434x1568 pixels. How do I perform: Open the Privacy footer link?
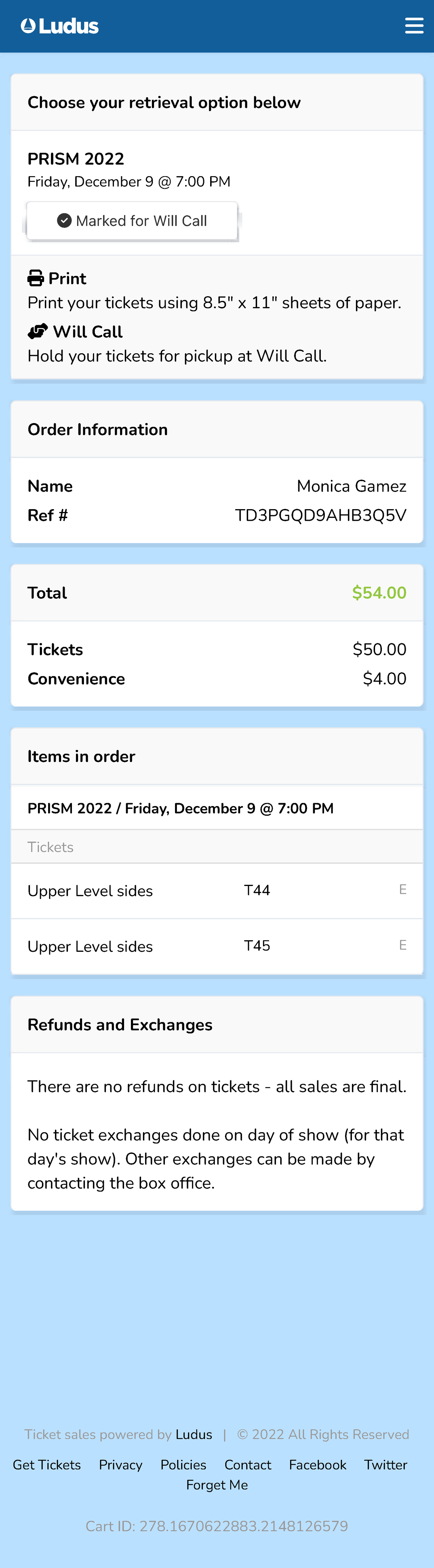[x=120, y=1465]
